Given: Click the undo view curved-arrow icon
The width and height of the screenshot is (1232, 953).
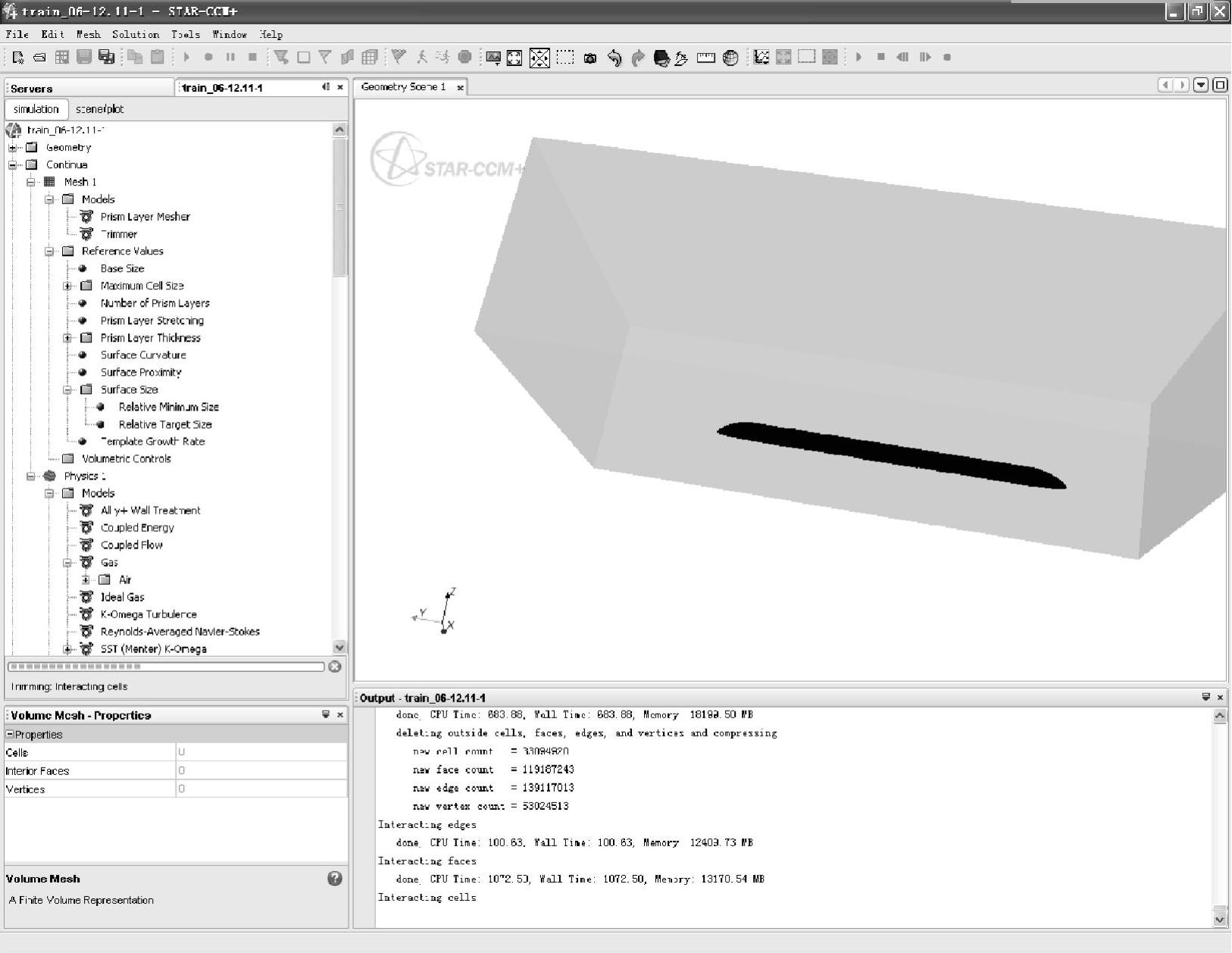Looking at the screenshot, I should pyautogui.click(x=614, y=58).
